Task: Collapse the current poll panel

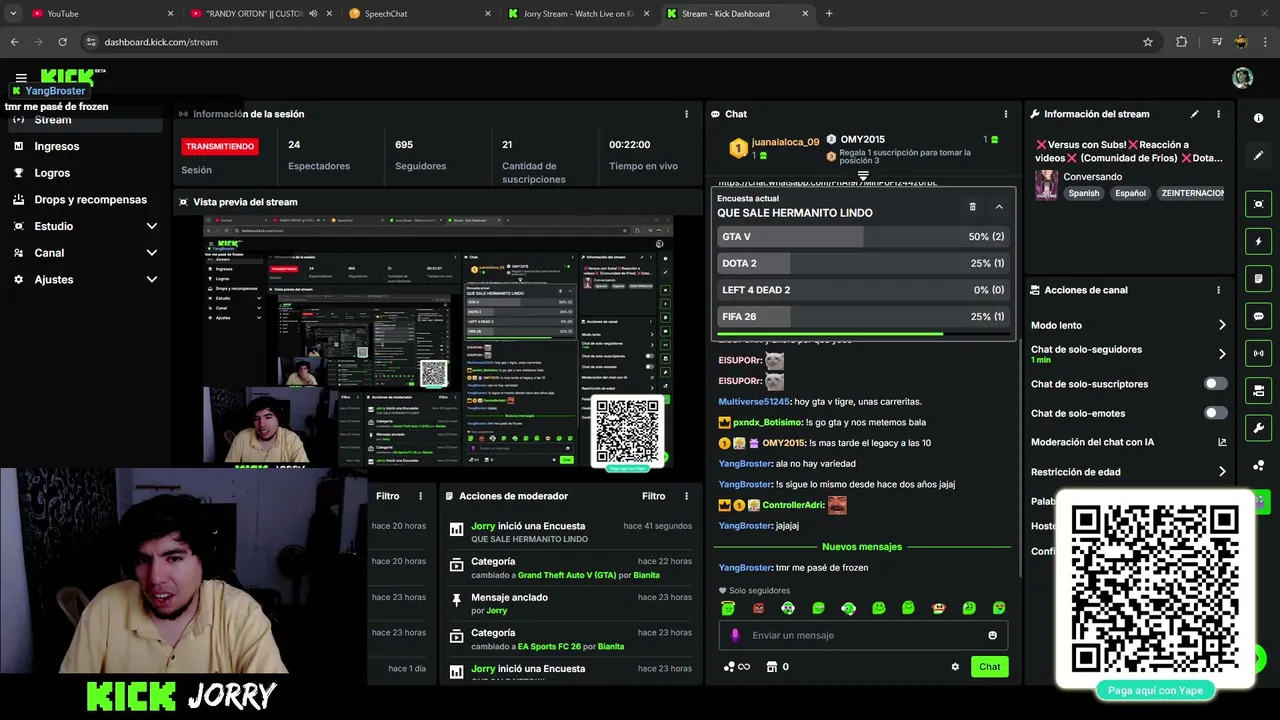Action: (x=999, y=207)
